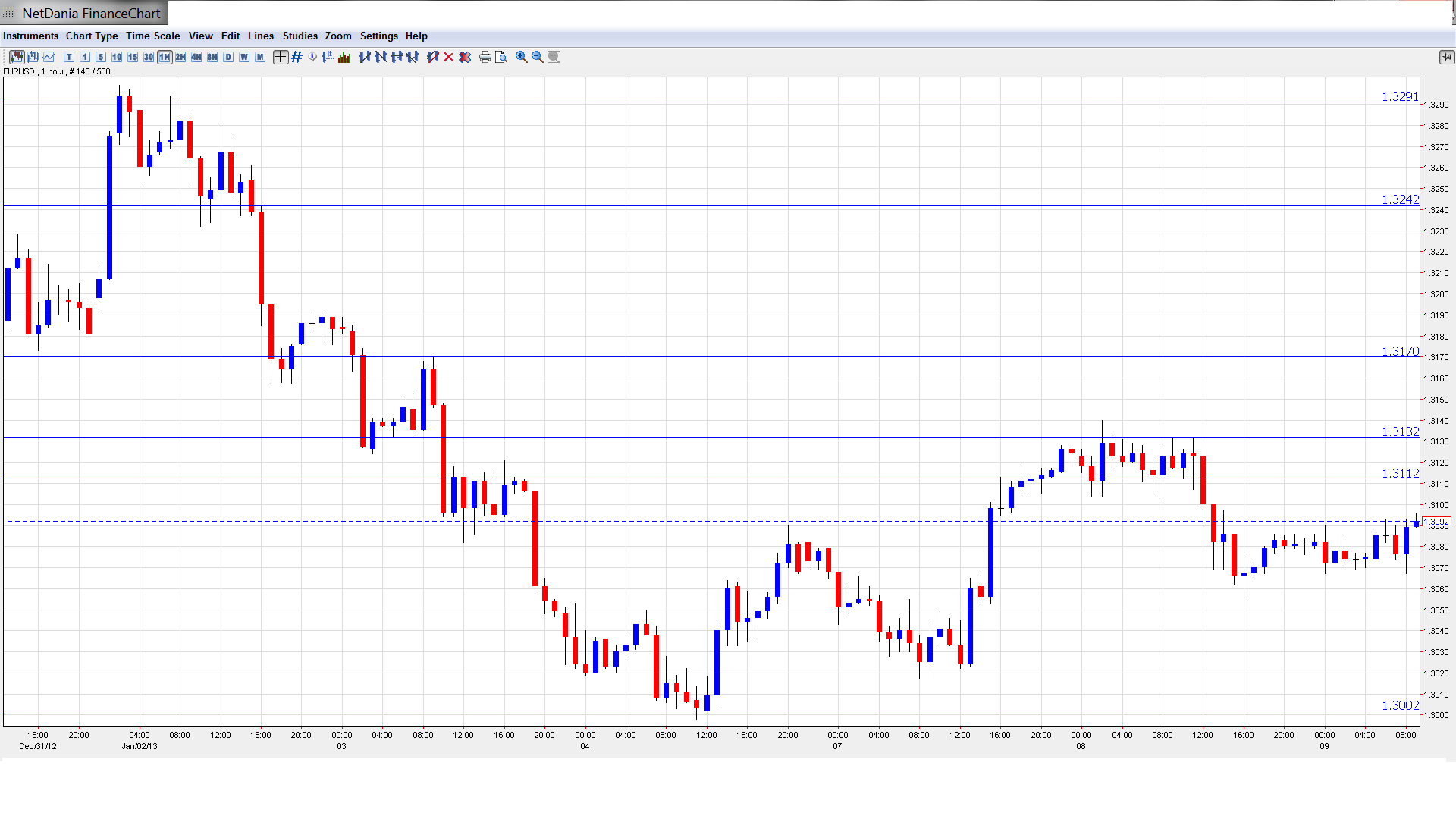Viewport: 1456px width, 819px height.
Task: Toggle the grid lines button
Action: pyautogui.click(x=297, y=57)
